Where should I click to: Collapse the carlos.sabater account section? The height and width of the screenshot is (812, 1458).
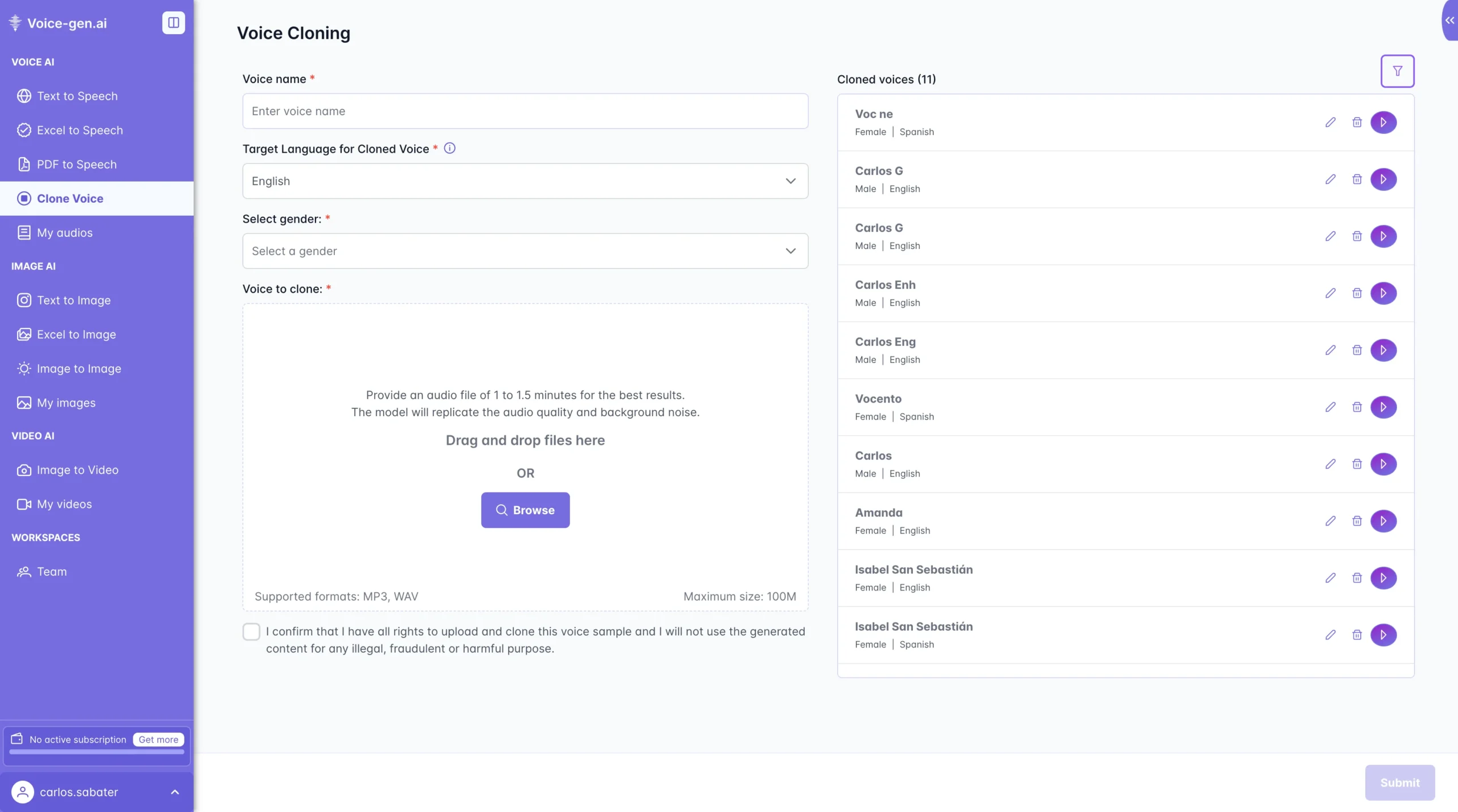175,792
